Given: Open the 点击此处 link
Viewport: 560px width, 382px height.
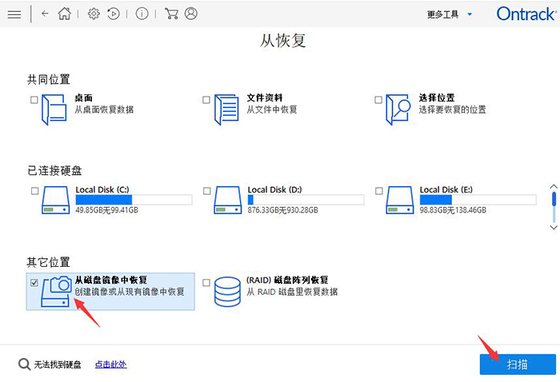Looking at the screenshot, I should (111, 365).
